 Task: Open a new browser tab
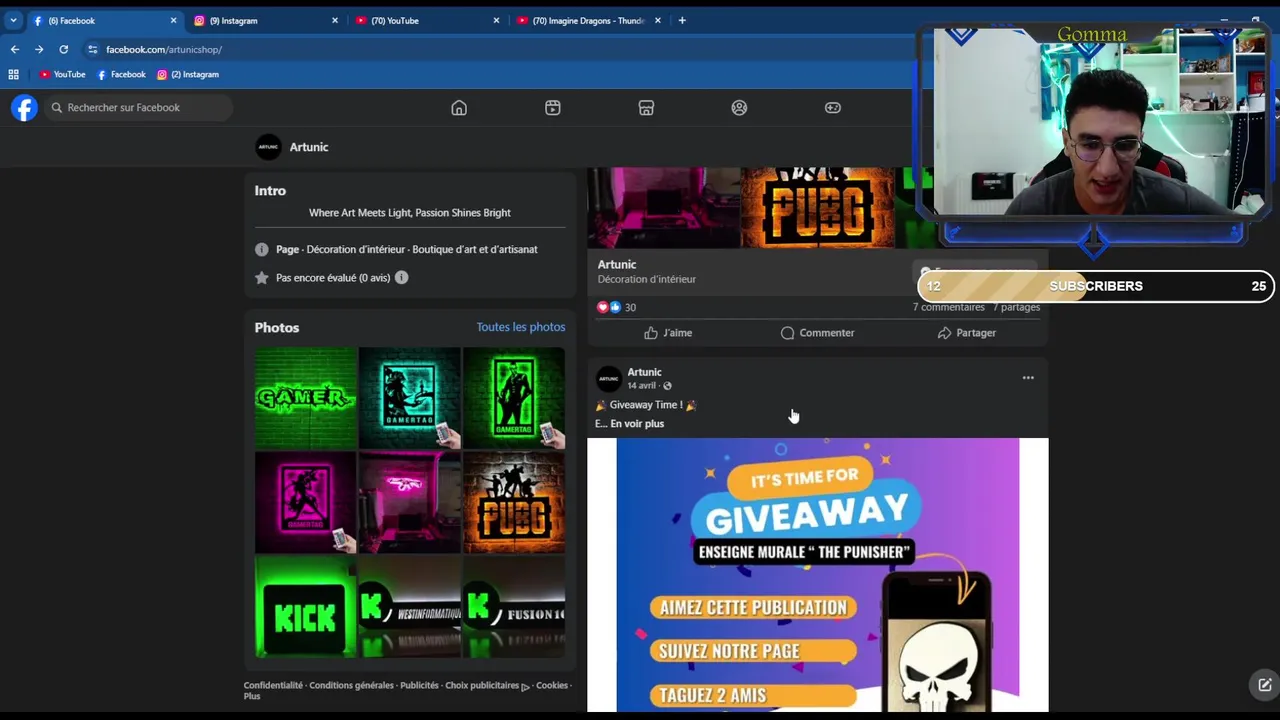coord(682,20)
